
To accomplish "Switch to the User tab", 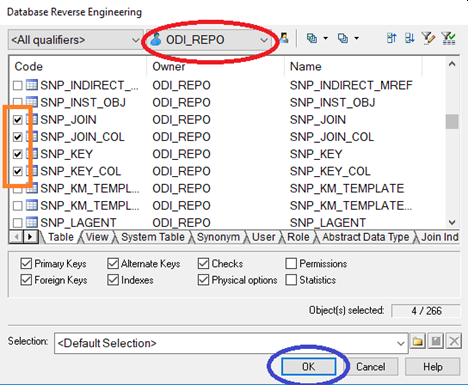I will (x=263, y=237).
